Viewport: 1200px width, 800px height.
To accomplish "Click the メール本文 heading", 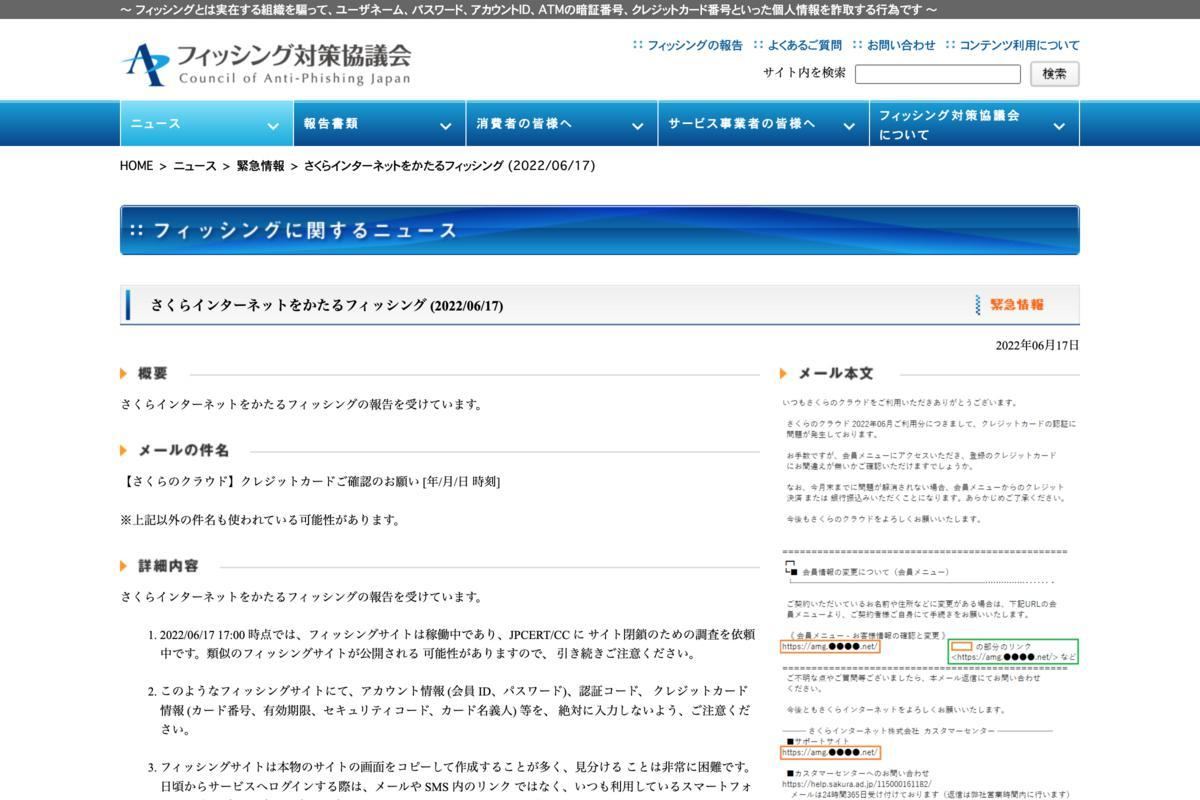I will (835, 373).
